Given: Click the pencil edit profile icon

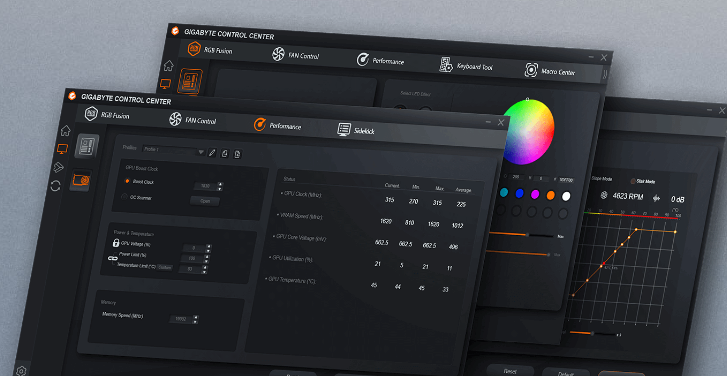Looking at the screenshot, I should [212, 153].
